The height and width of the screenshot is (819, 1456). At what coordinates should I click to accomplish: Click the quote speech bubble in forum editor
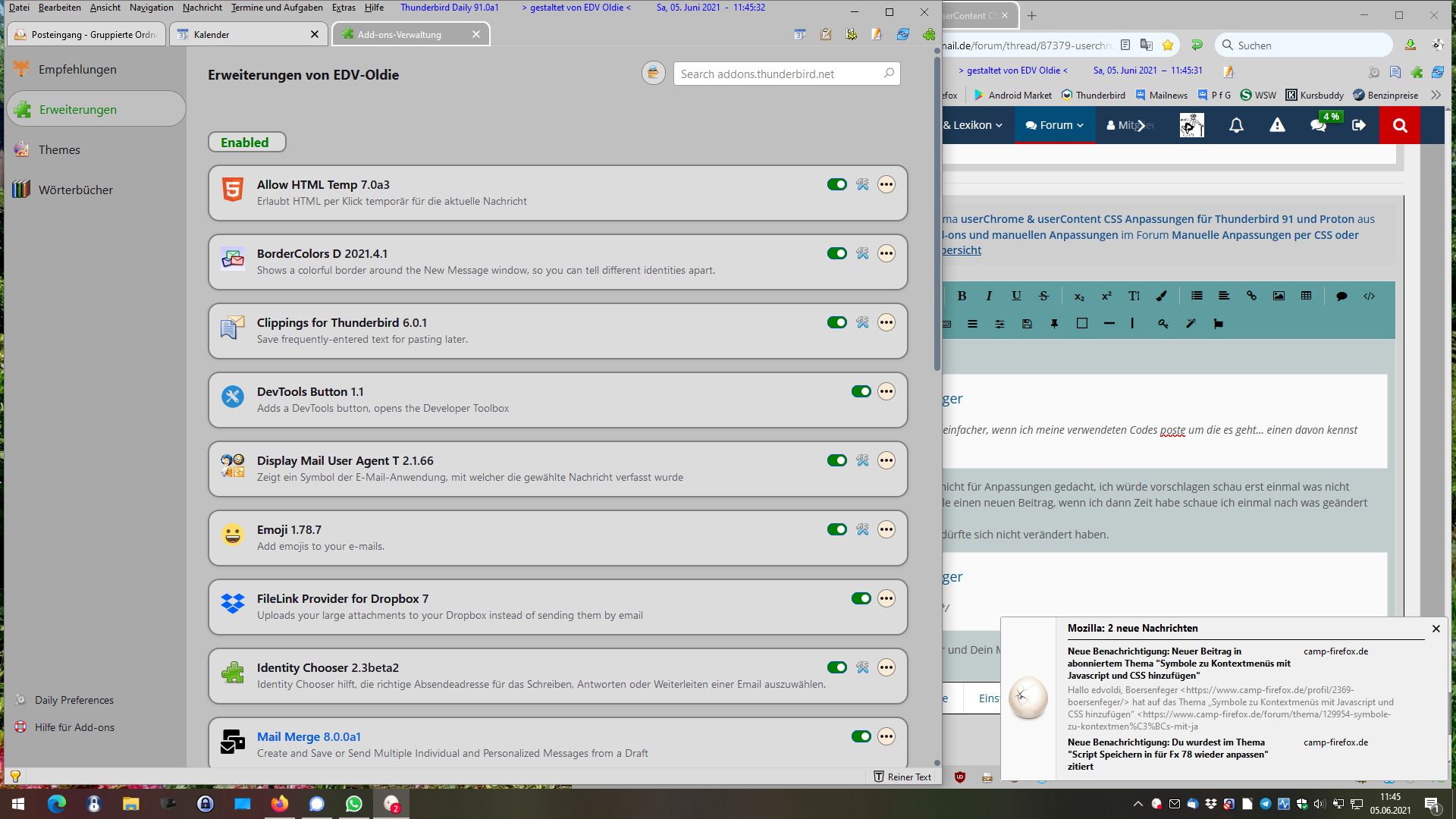click(x=1341, y=296)
